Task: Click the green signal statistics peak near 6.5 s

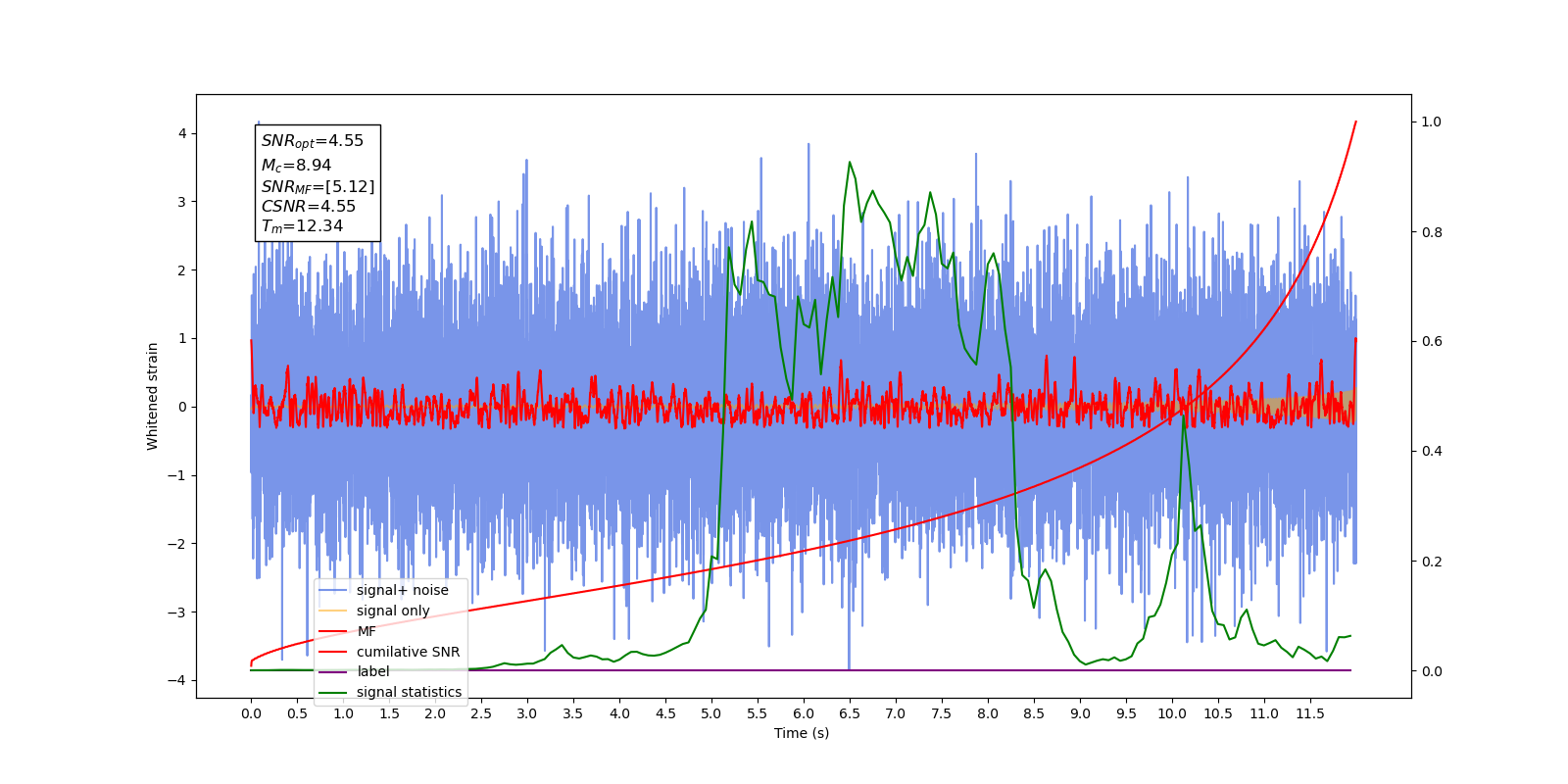Action: 850,163
